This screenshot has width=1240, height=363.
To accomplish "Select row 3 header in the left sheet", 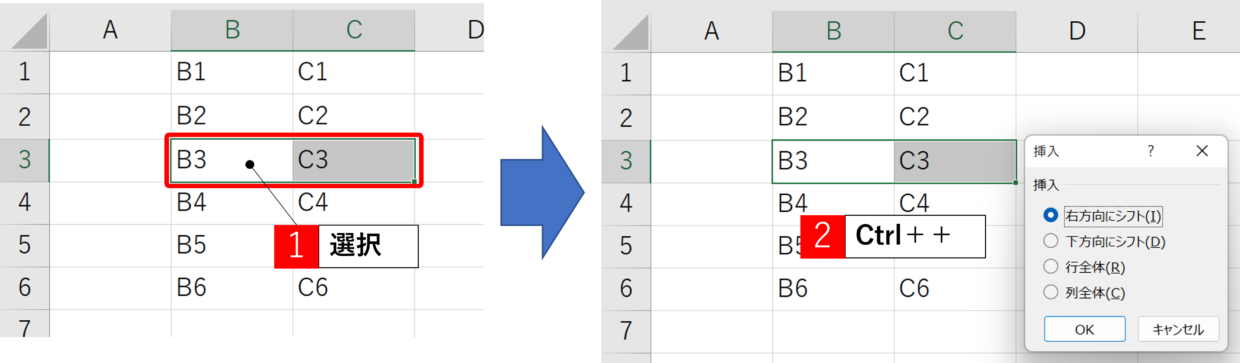I will point(25,160).
